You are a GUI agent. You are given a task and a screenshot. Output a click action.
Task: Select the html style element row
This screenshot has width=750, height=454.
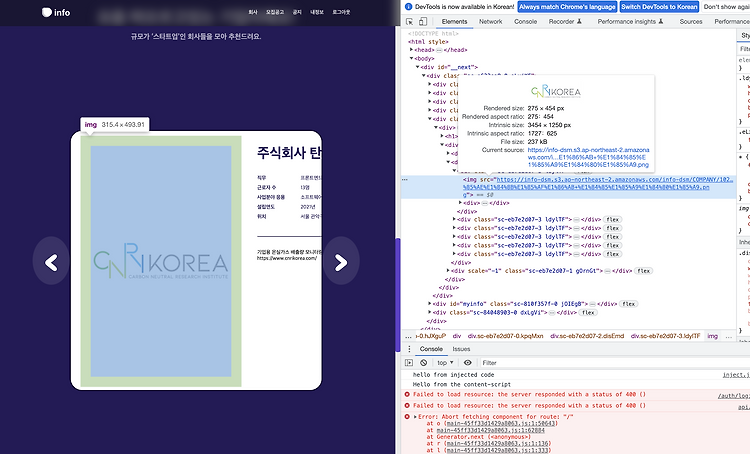pos(428,42)
